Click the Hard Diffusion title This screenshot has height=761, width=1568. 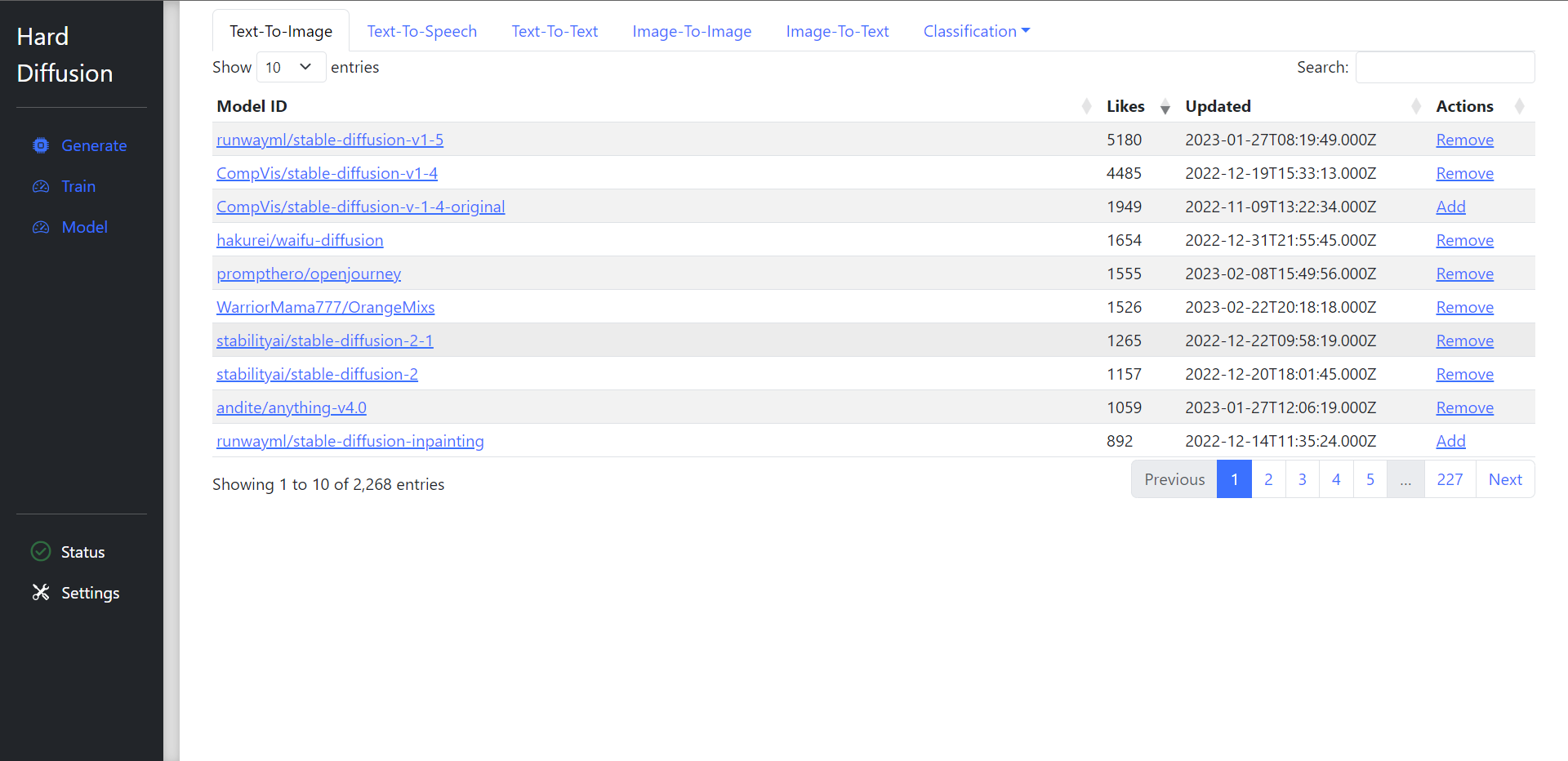tap(65, 55)
